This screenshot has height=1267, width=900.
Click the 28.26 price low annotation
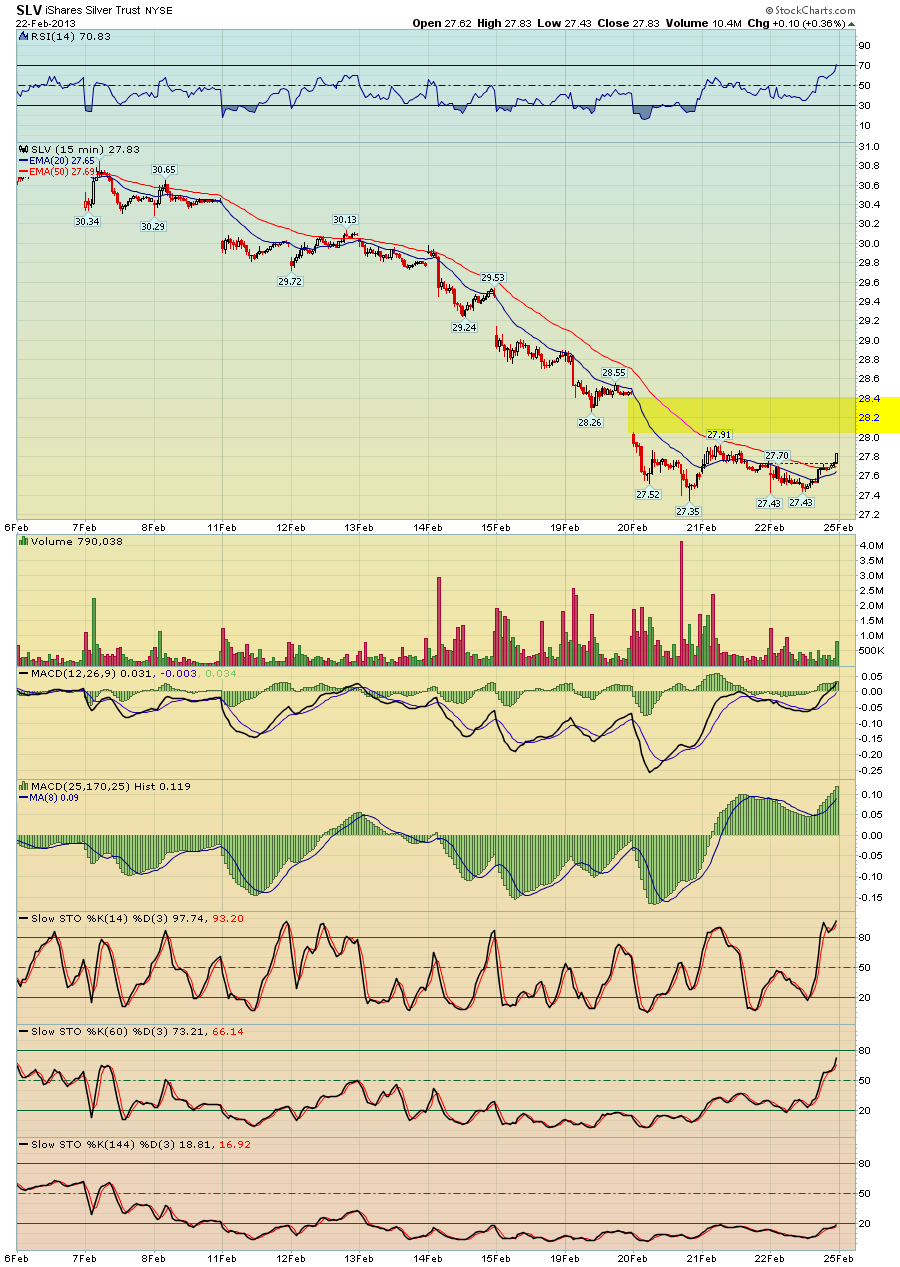point(590,422)
